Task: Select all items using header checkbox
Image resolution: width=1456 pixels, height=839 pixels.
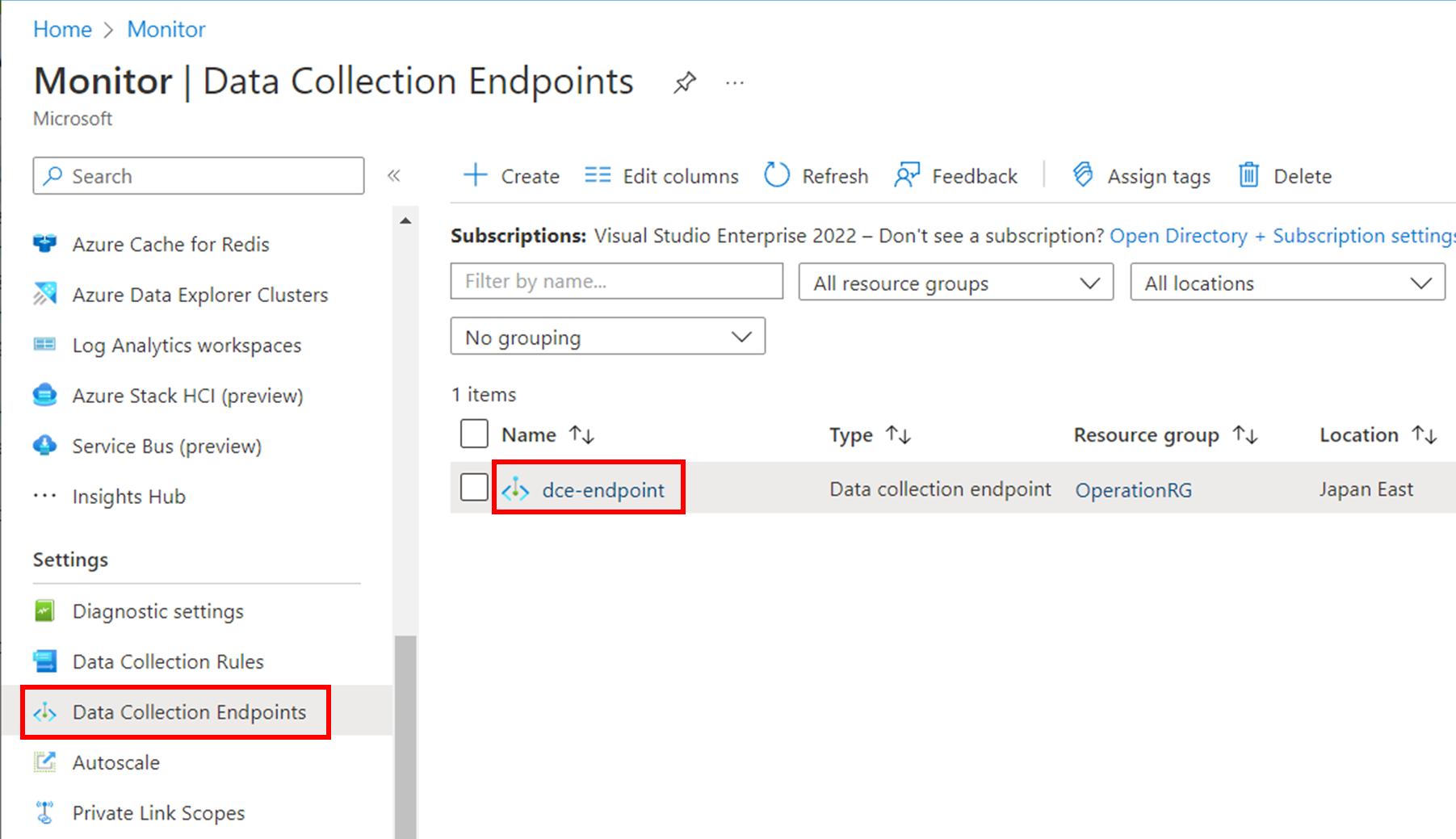Action: [474, 434]
